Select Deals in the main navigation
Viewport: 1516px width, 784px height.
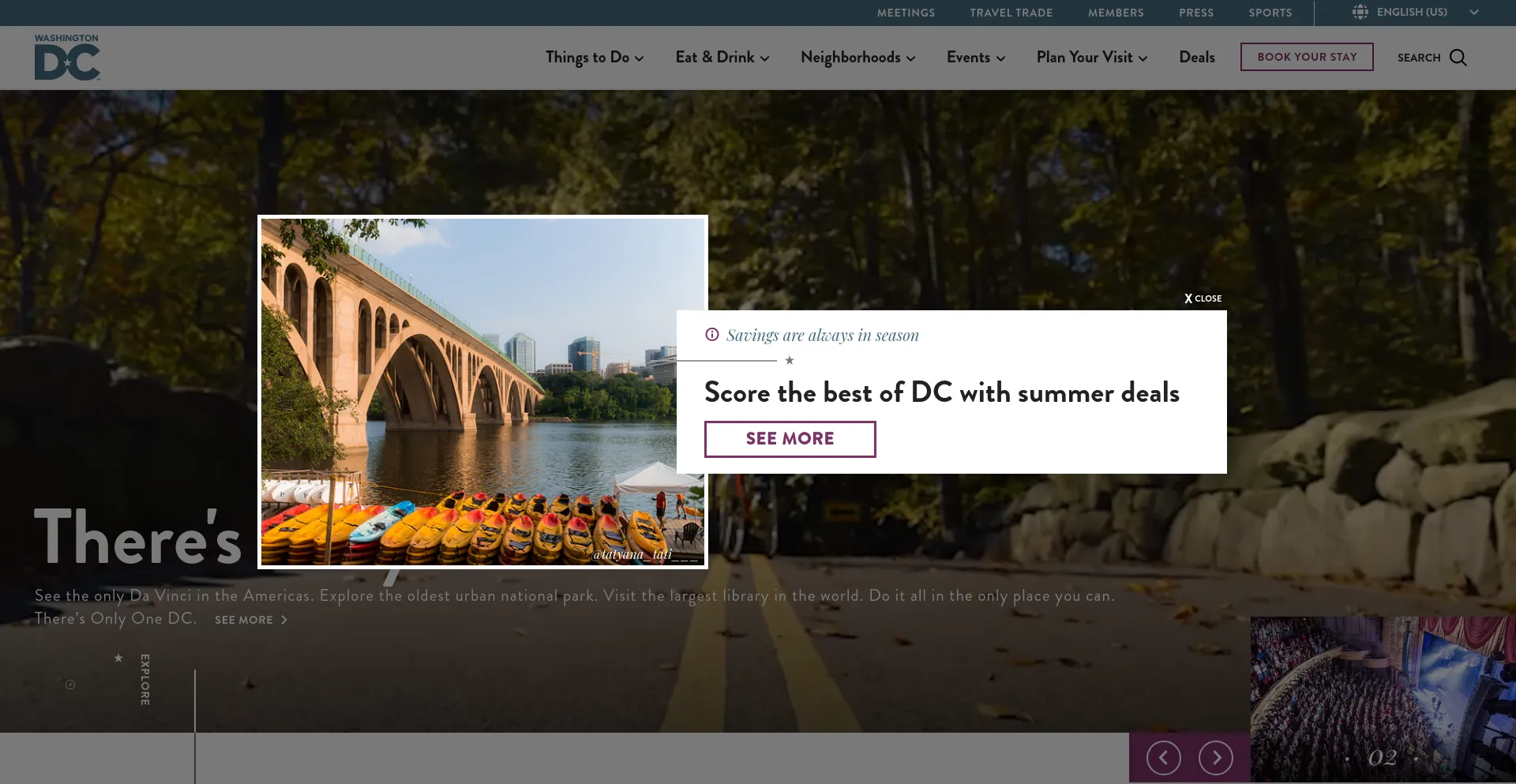pyautogui.click(x=1196, y=57)
